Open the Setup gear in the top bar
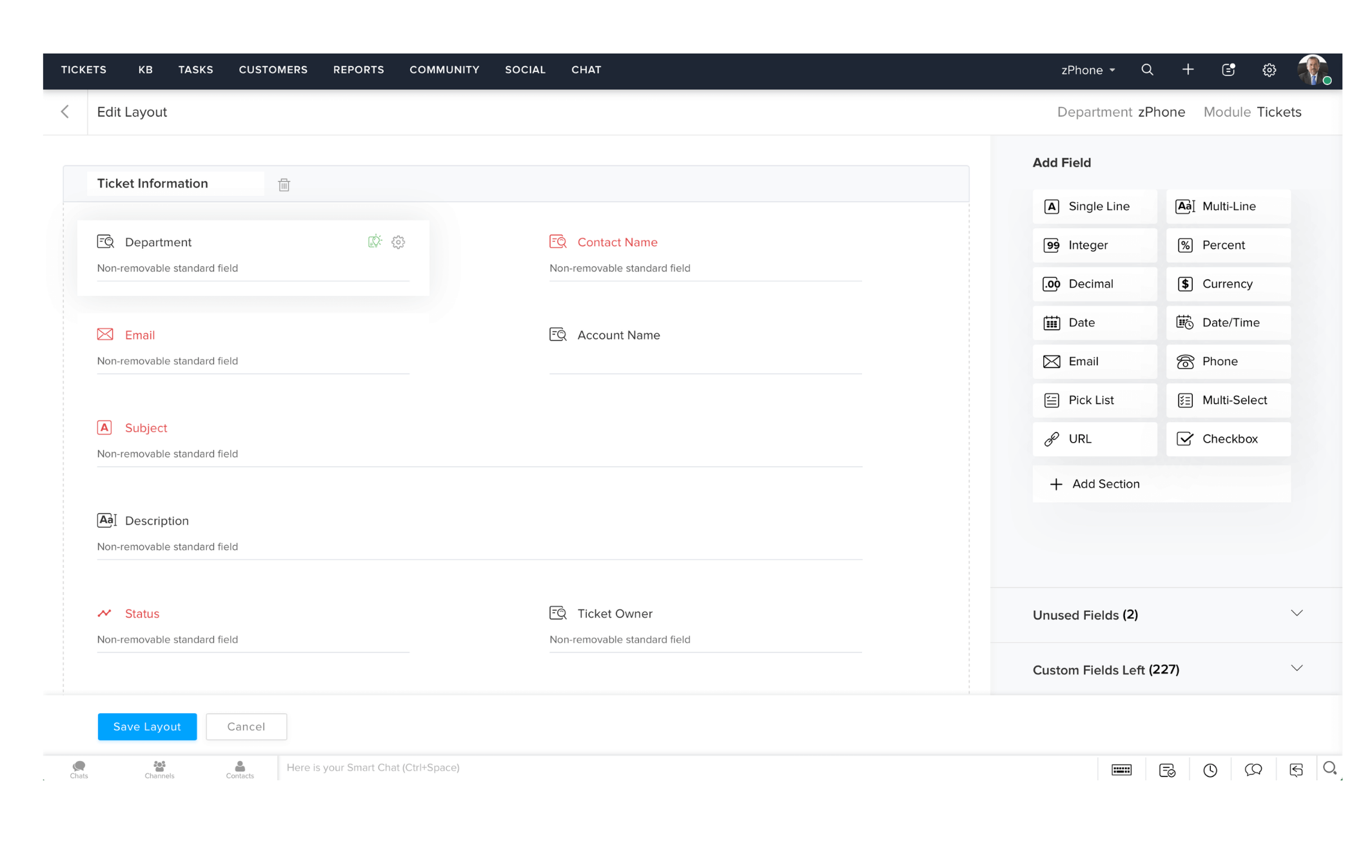 (x=1269, y=70)
